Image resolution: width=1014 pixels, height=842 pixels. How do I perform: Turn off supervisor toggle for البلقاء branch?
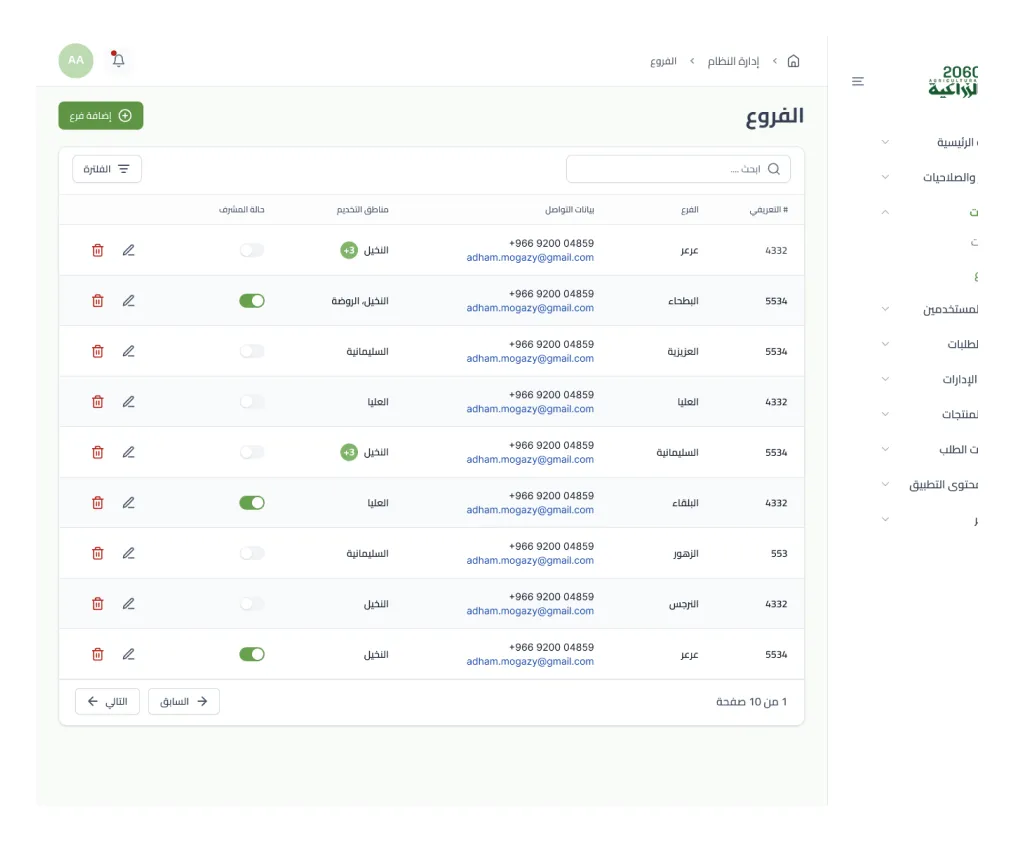[252, 503]
